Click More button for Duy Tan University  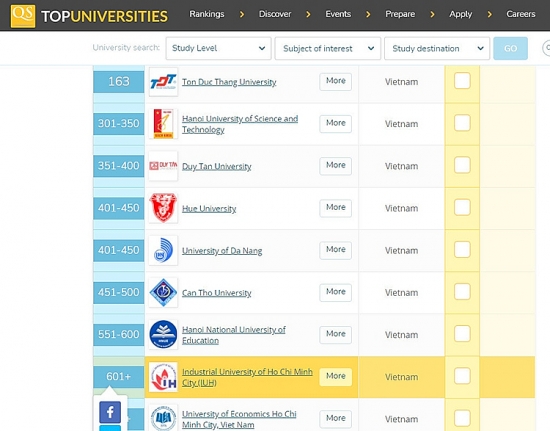335,166
